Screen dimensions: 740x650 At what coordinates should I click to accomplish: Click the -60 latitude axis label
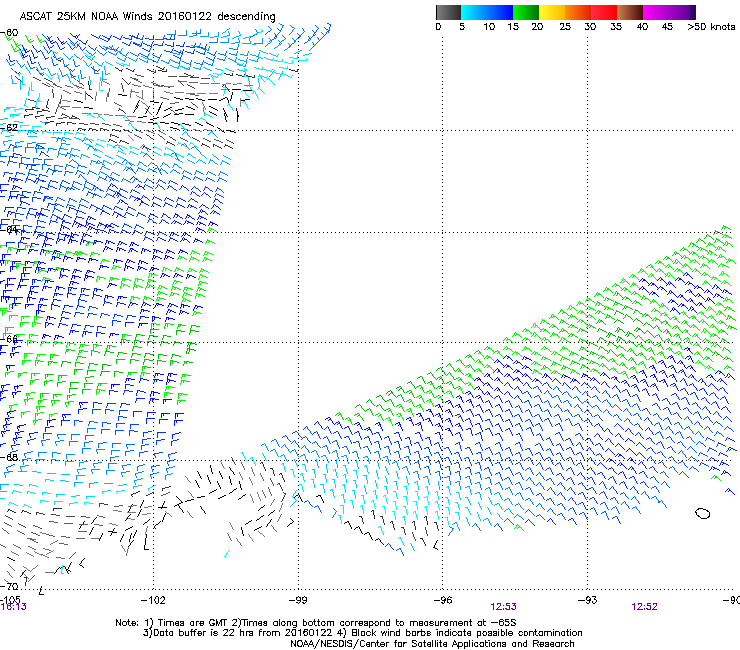click(x=10, y=33)
